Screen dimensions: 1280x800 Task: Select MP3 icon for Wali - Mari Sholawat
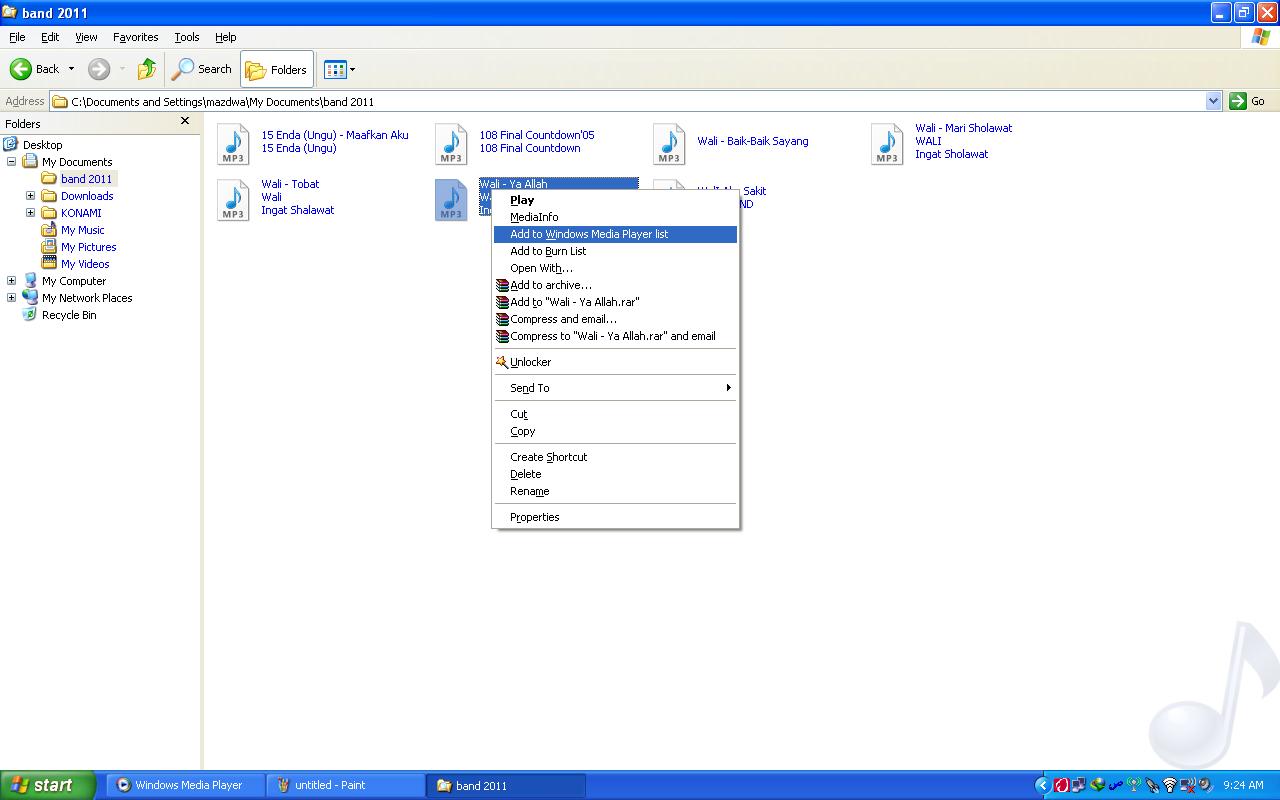click(887, 144)
